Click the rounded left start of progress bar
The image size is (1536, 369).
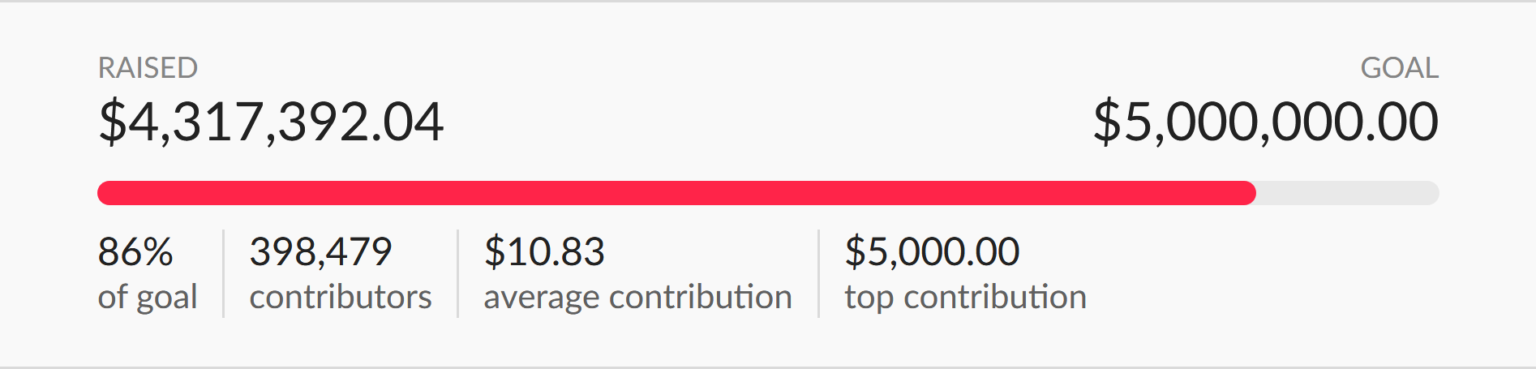click(x=106, y=193)
